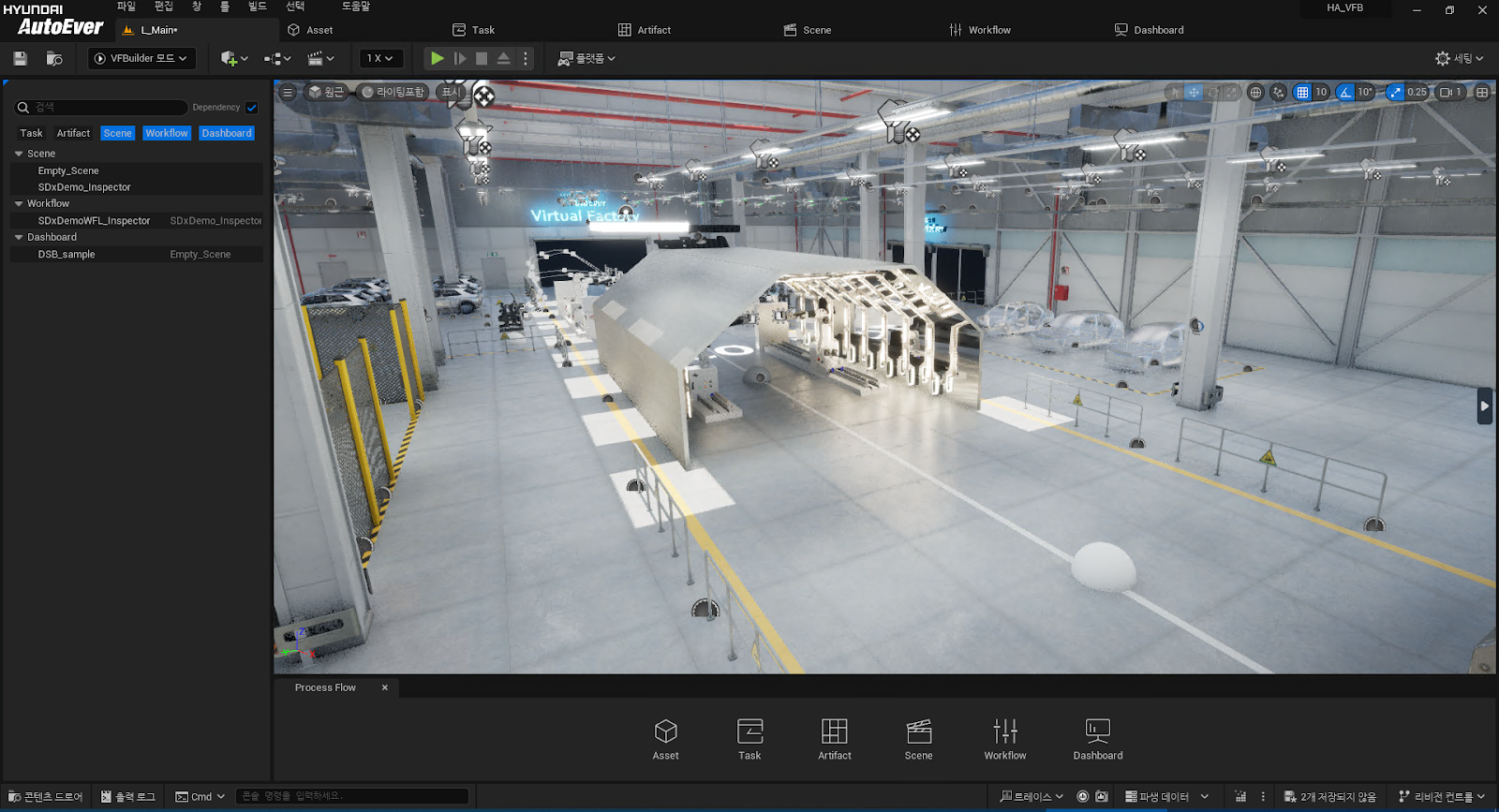Click the Dashboard filter button

(x=227, y=133)
